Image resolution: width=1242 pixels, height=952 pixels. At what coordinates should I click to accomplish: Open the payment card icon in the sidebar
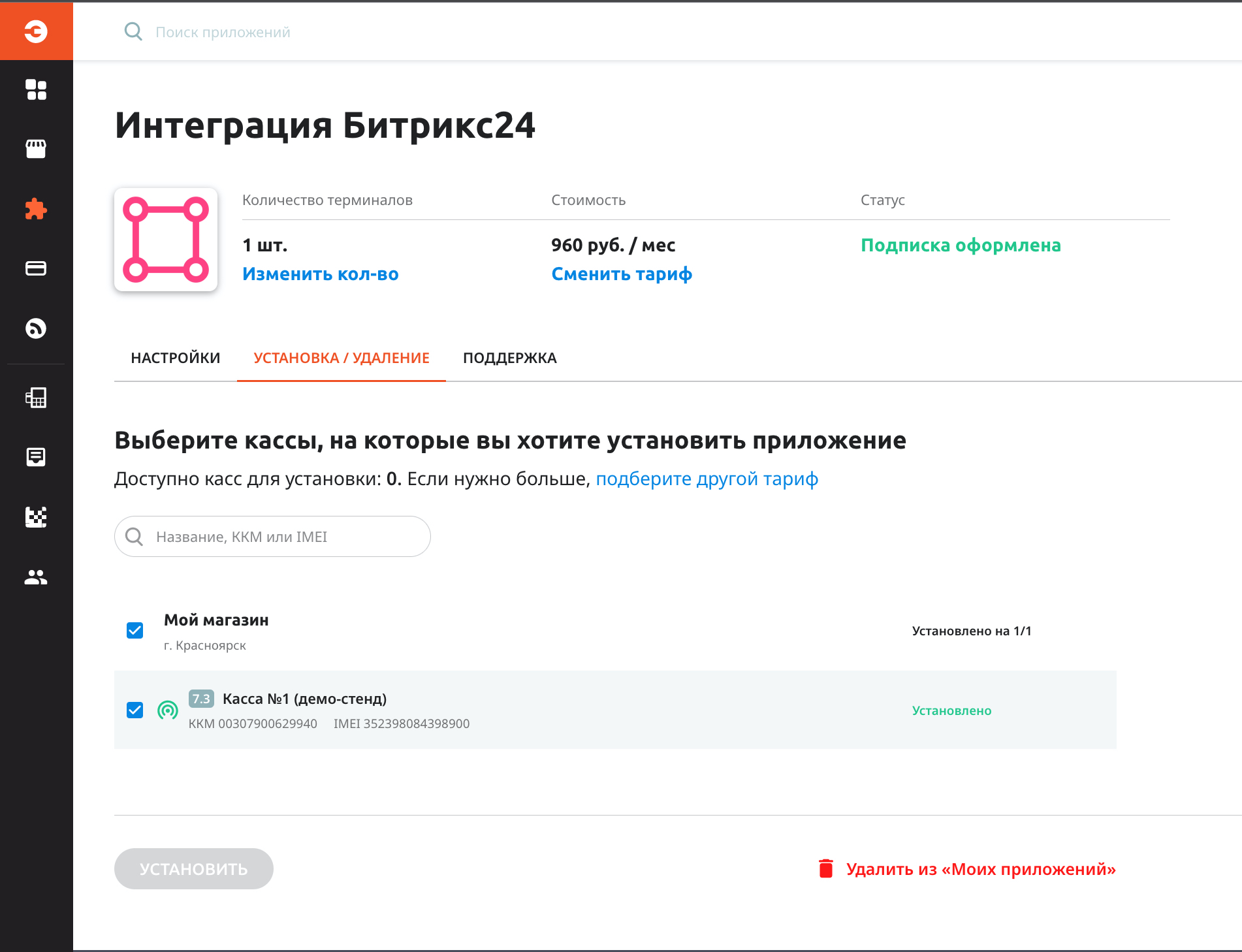click(x=36, y=268)
